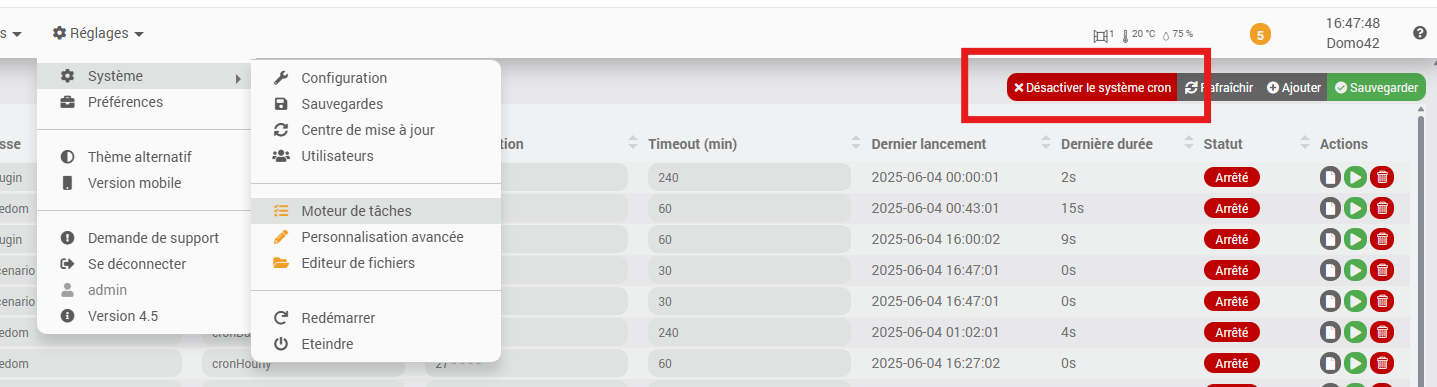Start the cron launched at 16:27:02
This screenshot has width=1437, height=387.
[x=1355, y=363]
